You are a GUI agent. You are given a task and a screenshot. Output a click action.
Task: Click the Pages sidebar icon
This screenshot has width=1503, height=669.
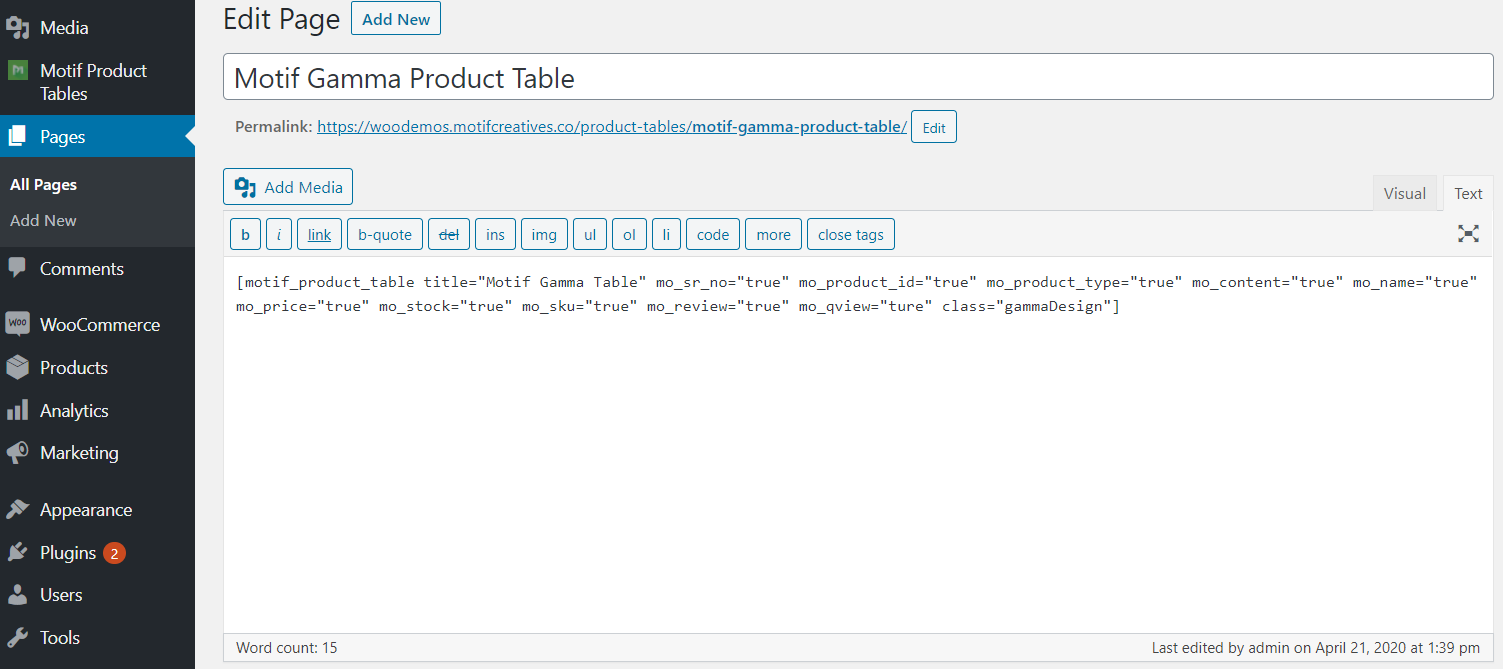coord(18,137)
